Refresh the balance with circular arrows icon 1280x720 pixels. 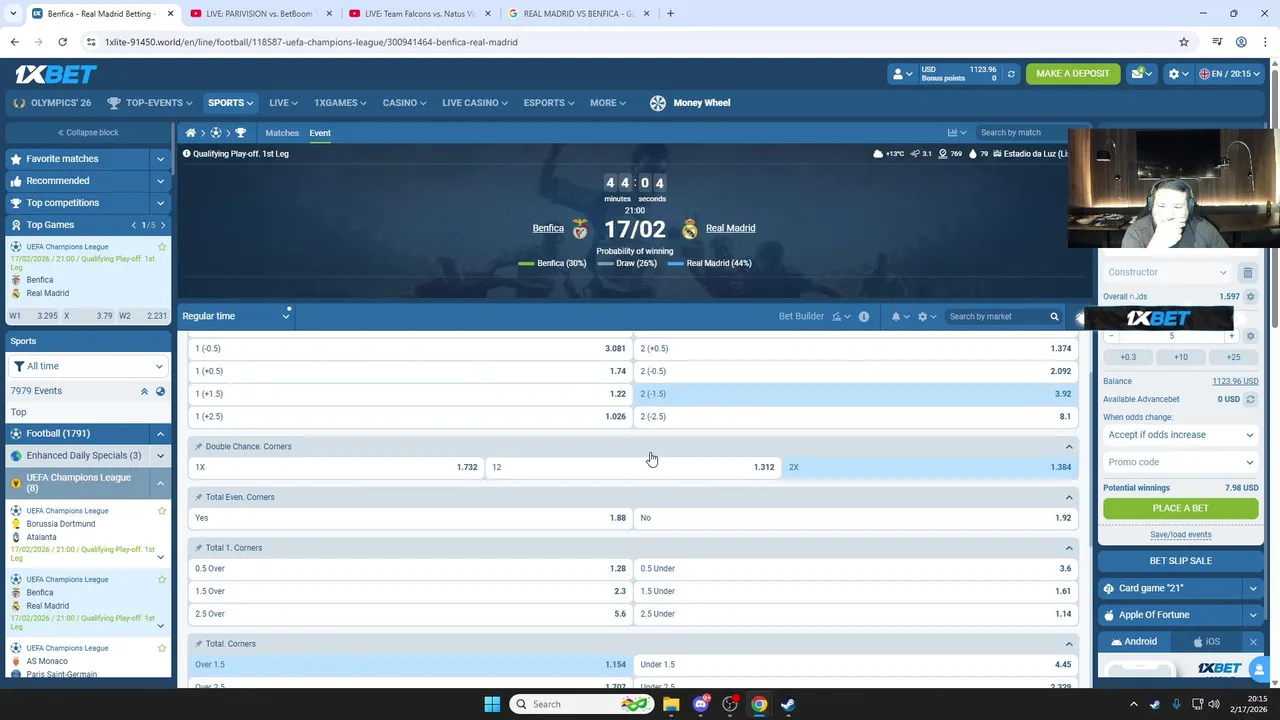coord(1011,74)
